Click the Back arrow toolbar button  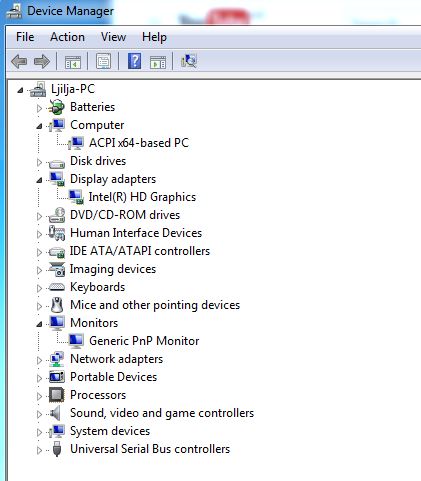tap(19, 62)
